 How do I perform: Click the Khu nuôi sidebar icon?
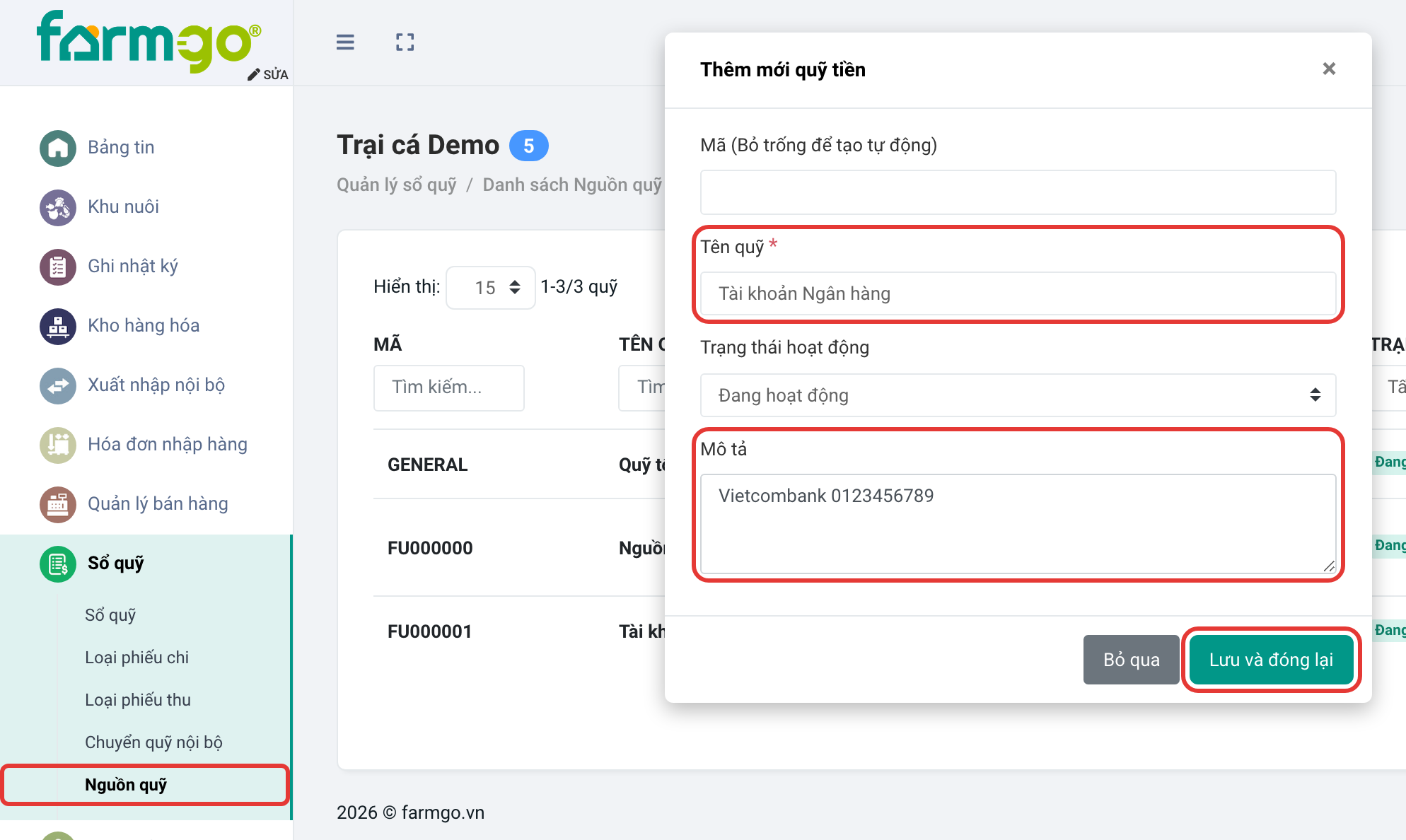[x=58, y=207]
